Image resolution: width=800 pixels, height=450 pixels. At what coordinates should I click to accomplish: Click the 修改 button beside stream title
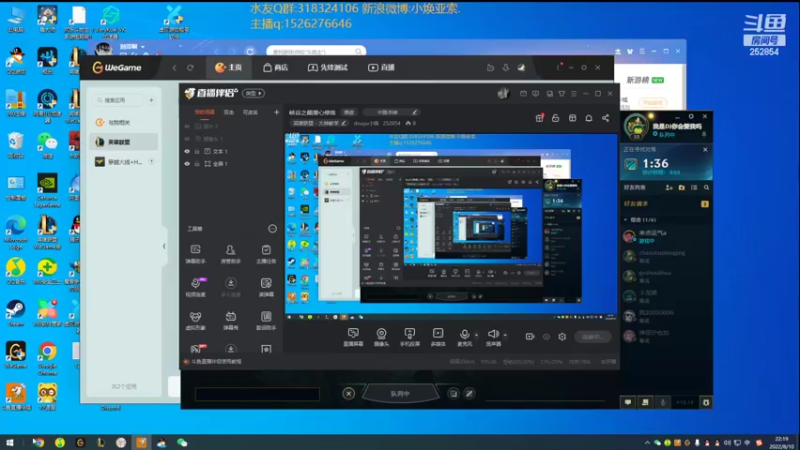(x=349, y=112)
